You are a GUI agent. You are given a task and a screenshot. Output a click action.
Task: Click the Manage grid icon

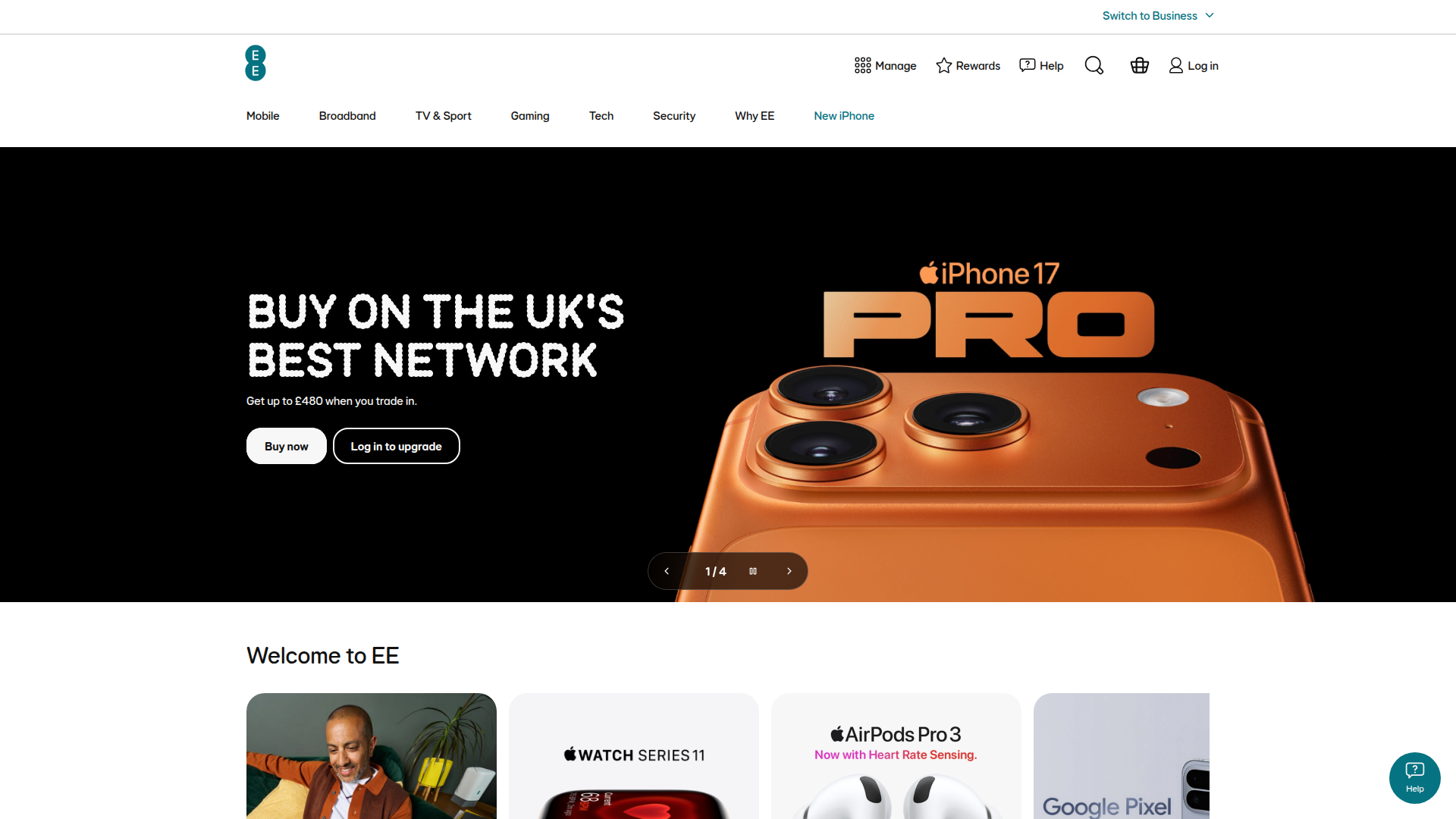862,65
